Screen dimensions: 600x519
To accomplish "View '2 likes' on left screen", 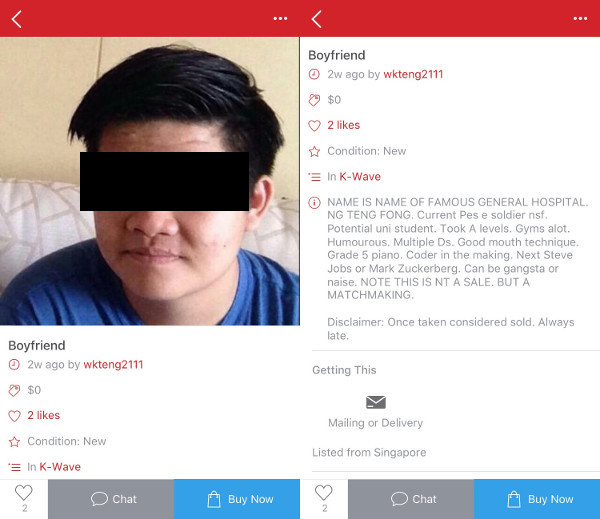I will (44, 415).
